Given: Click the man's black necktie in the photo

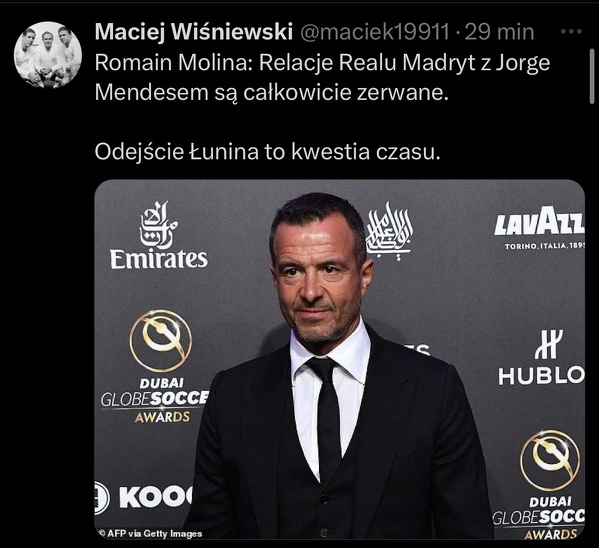Looking at the screenshot, I should (329, 415).
